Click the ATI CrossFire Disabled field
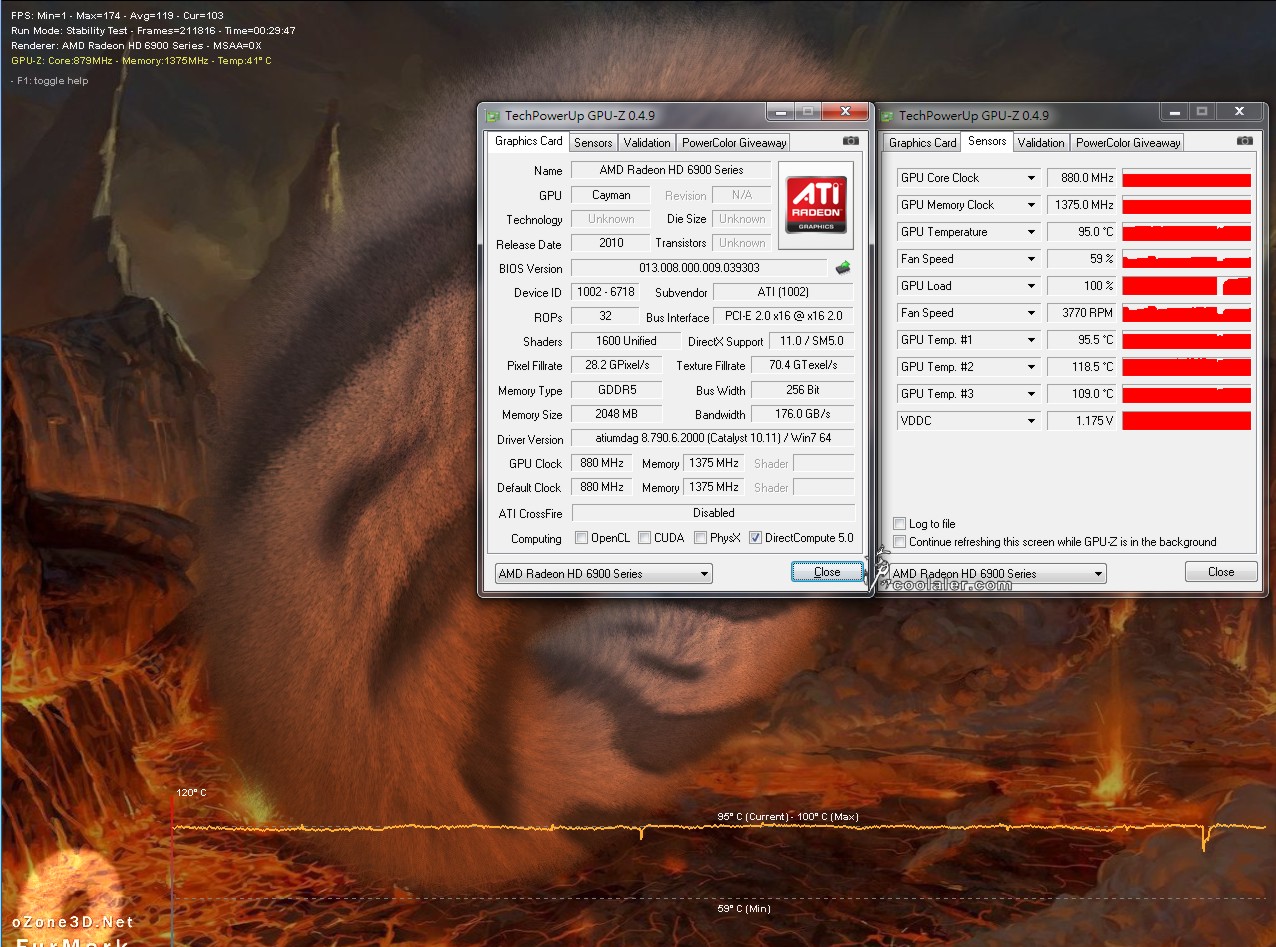1276x947 pixels. [x=713, y=513]
